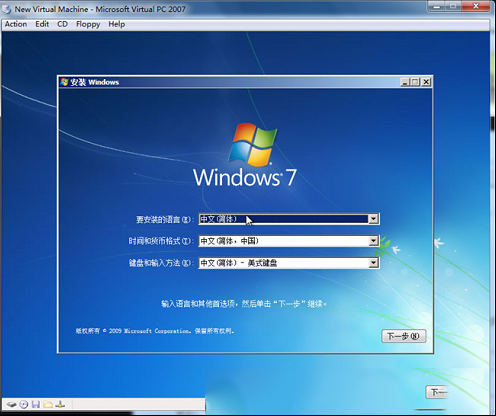Screen dimensions: 496x416
Task: Minimize the Virtual PC 2007 window
Action: point(437,6)
